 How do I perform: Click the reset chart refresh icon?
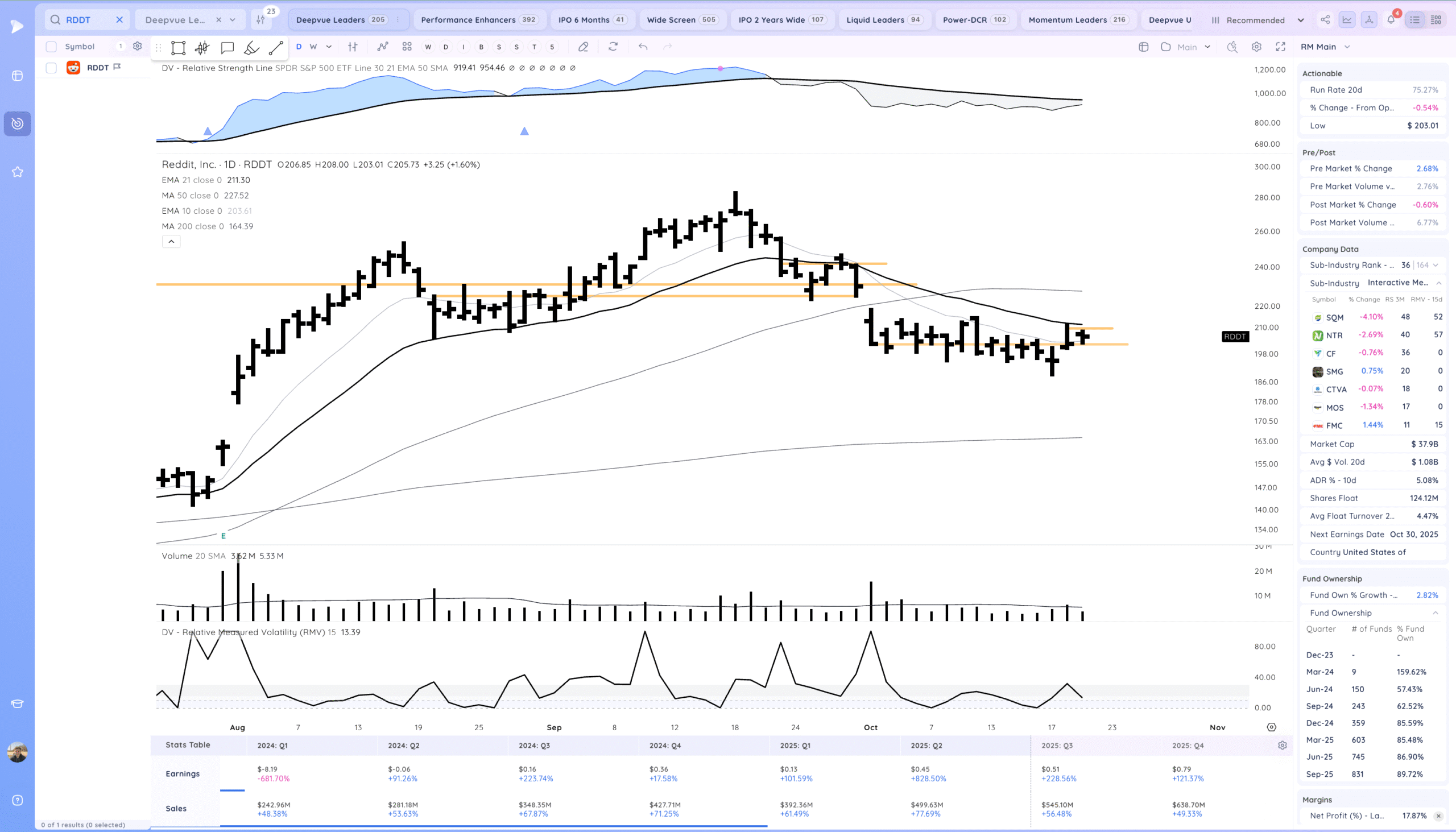click(613, 47)
